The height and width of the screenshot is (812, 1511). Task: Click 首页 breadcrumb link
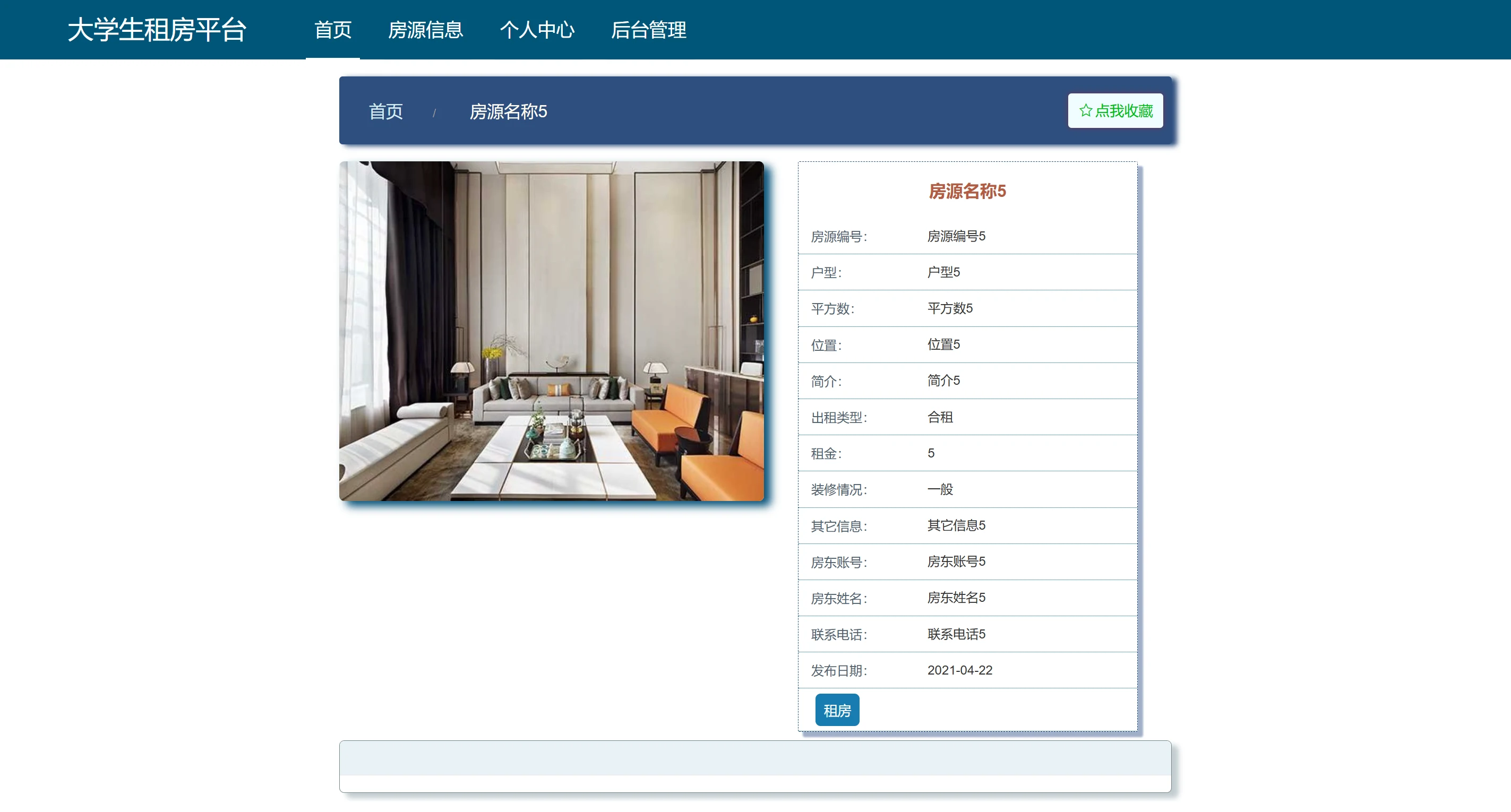point(385,111)
